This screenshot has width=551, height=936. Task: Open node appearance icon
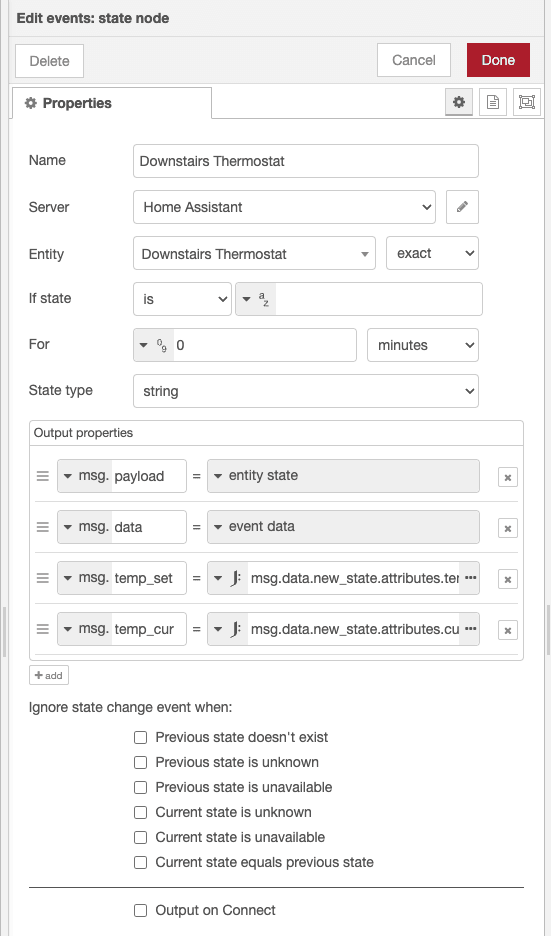tap(527, 102)
